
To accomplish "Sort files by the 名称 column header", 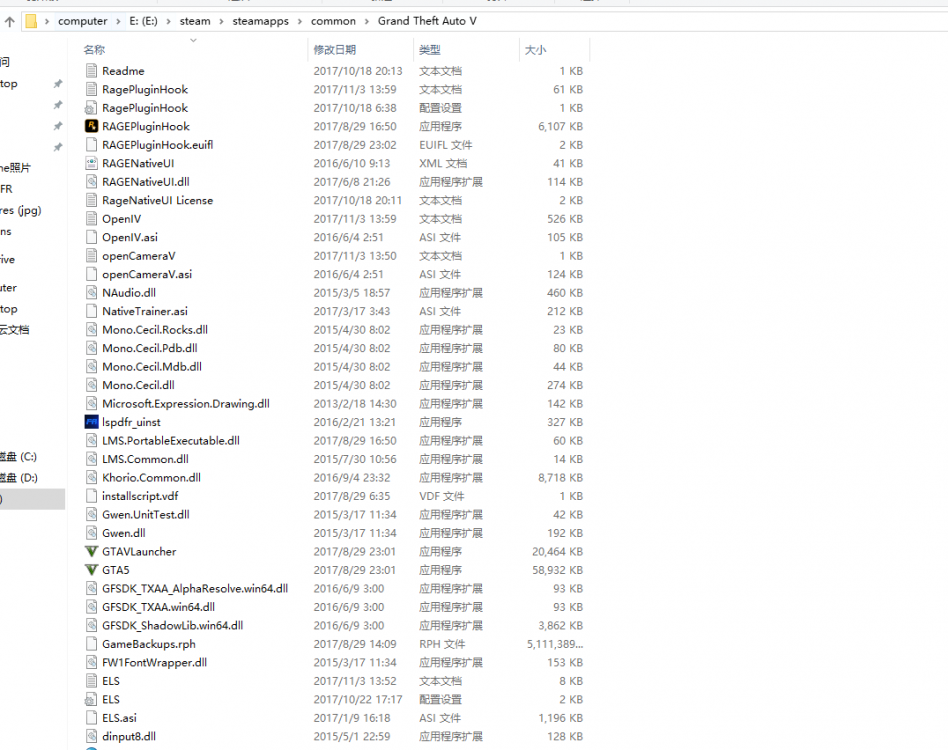I will pyautogui.click(x=94, y=50).
